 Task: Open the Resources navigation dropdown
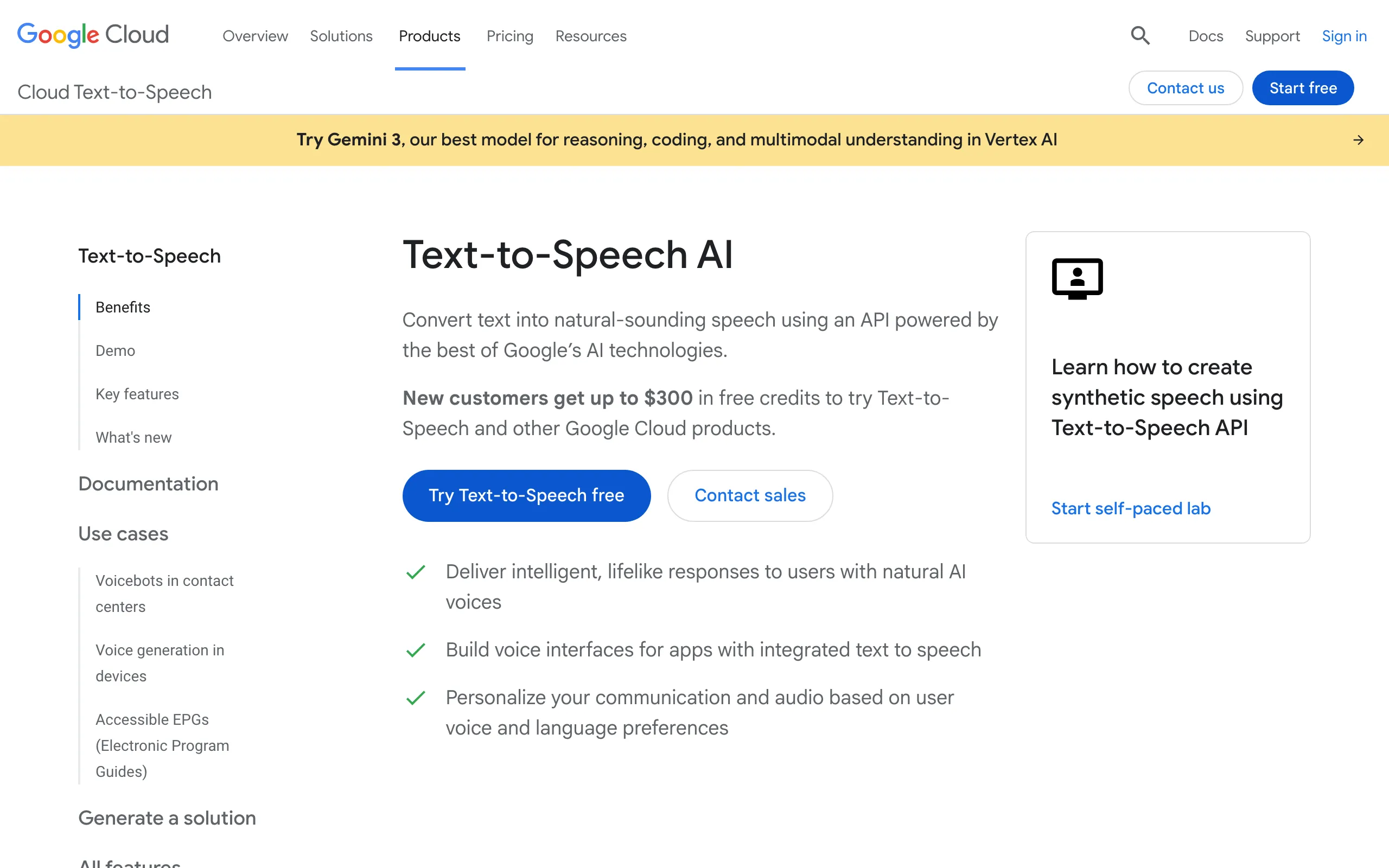[x=591, y=36]
